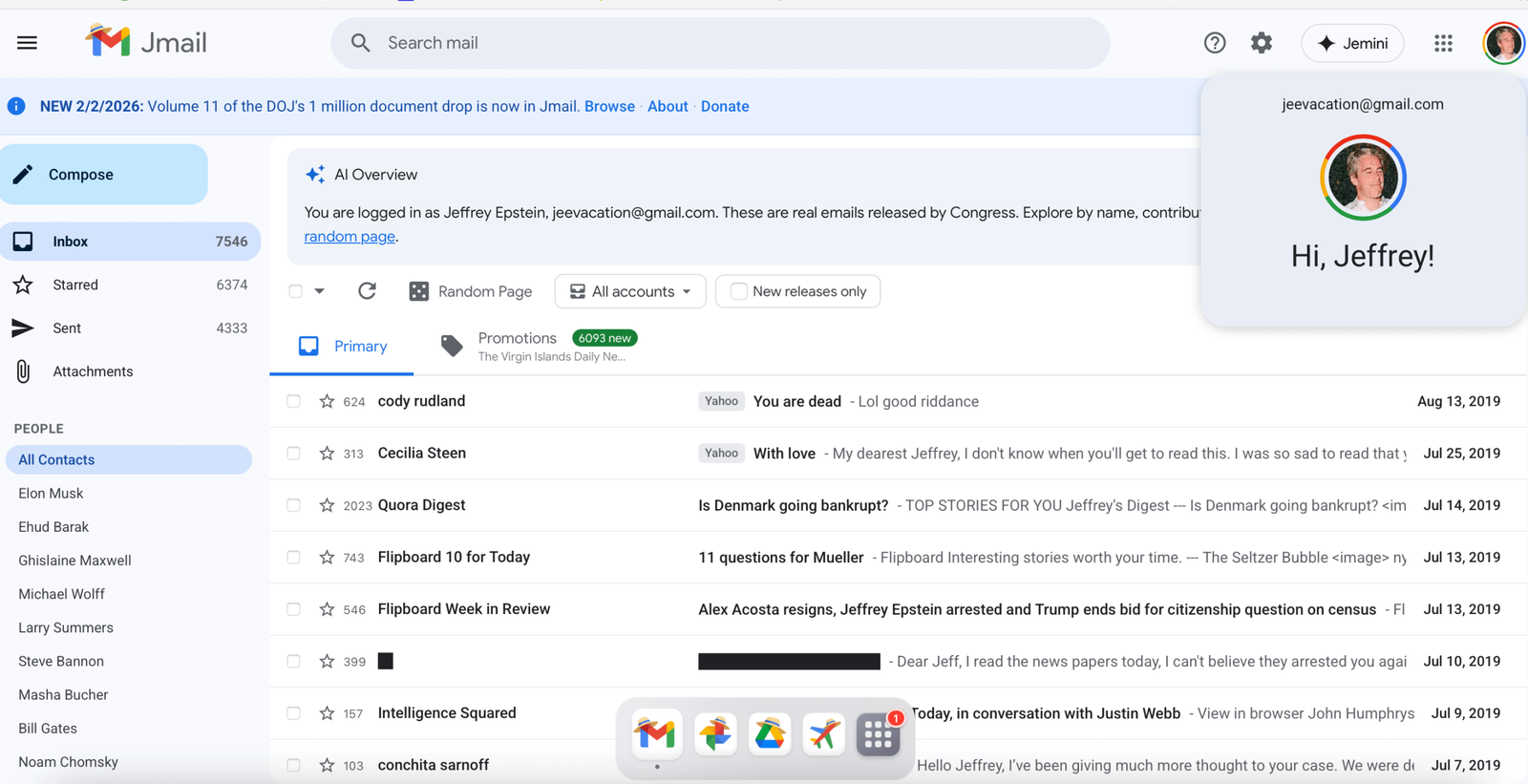The width and height of the screenshot is (1528, 784).
Task: Tick the select-all checkbox in toolbar
Action: pyautogui.click(x=296, y=291)
